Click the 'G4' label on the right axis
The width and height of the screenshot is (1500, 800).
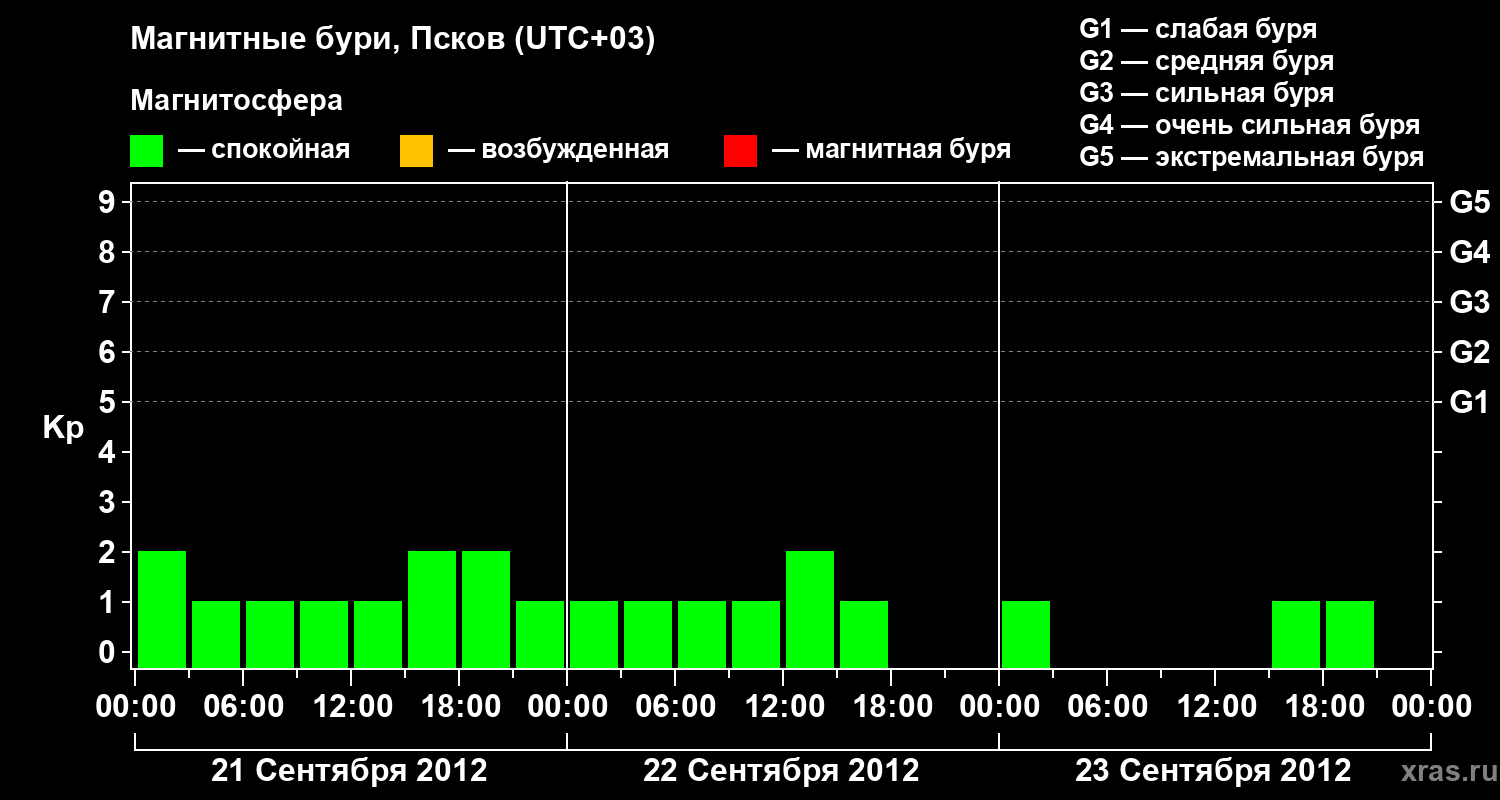(1469, 252)
